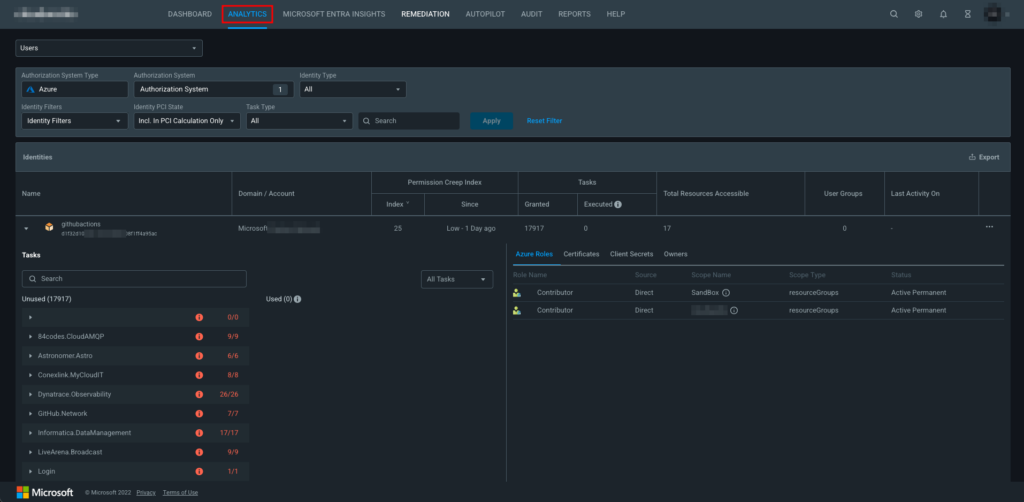The height and width of the screenshot is (502, 1024).
Task: Open the settings gear icon
Action: coord(918,14)
